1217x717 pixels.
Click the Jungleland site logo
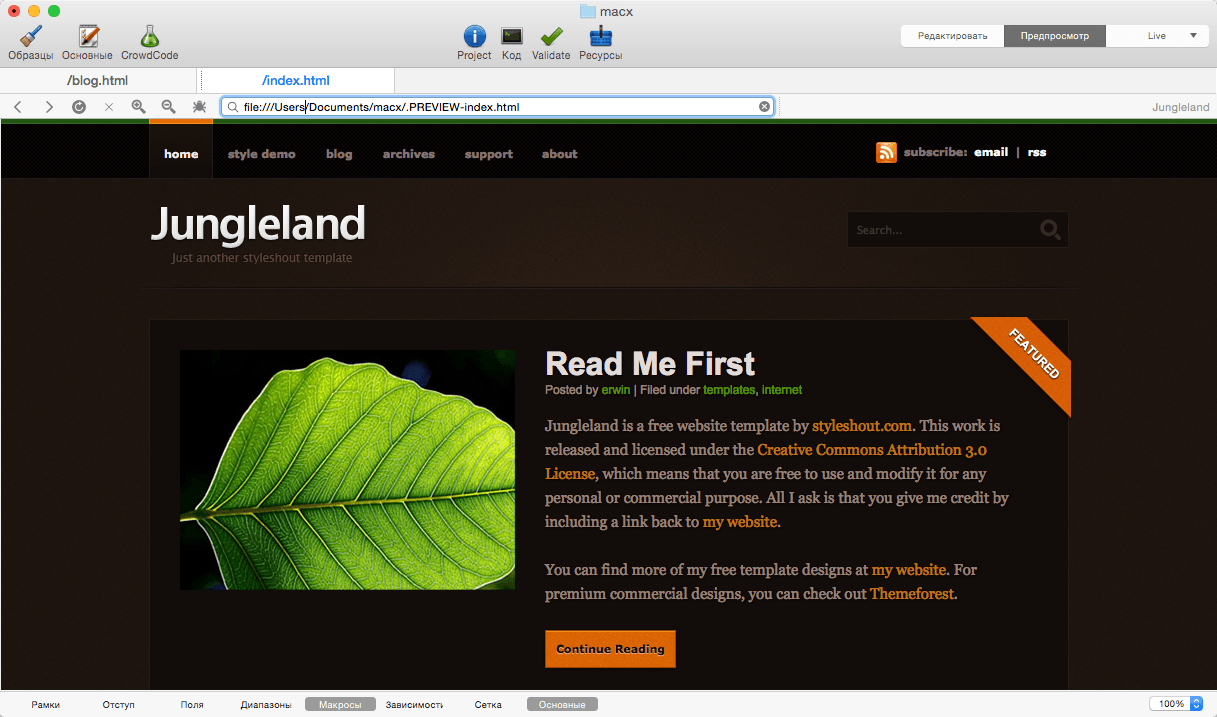pyautogui.click(x=258, y=223)
